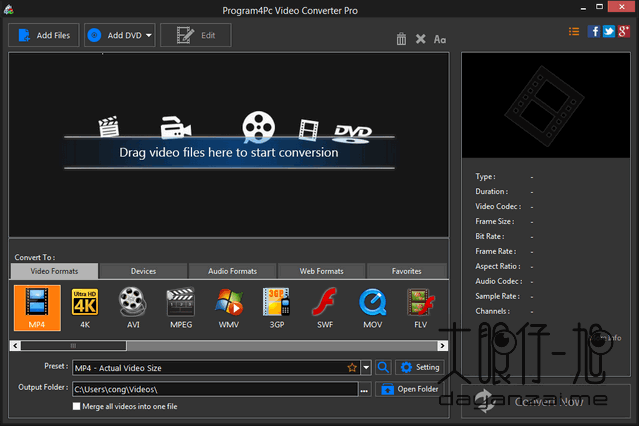Click the trash can delete icon
Viewport: 639px width, 426px height.
click(x=401, y=39)
